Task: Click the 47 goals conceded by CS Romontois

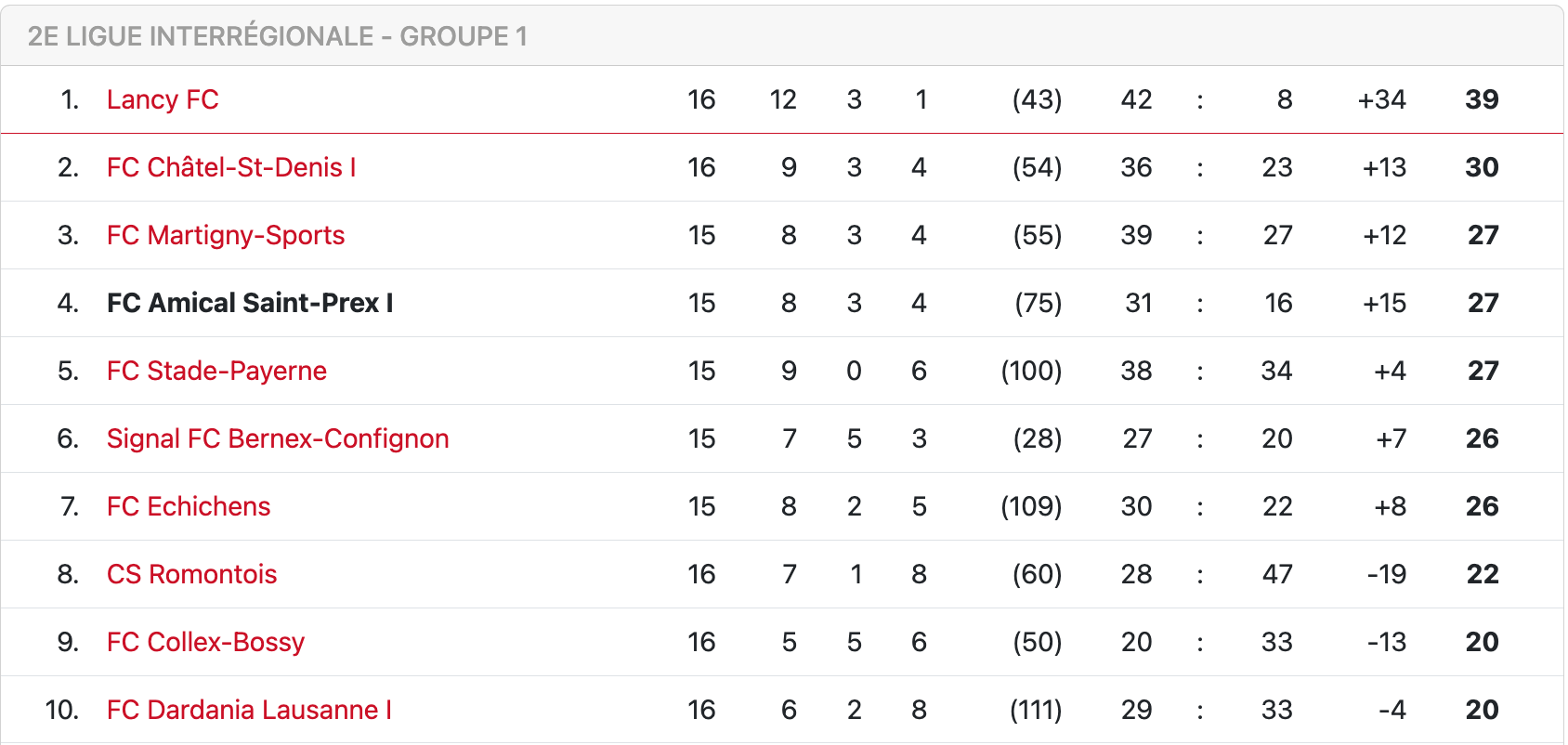Action: 1277,574
